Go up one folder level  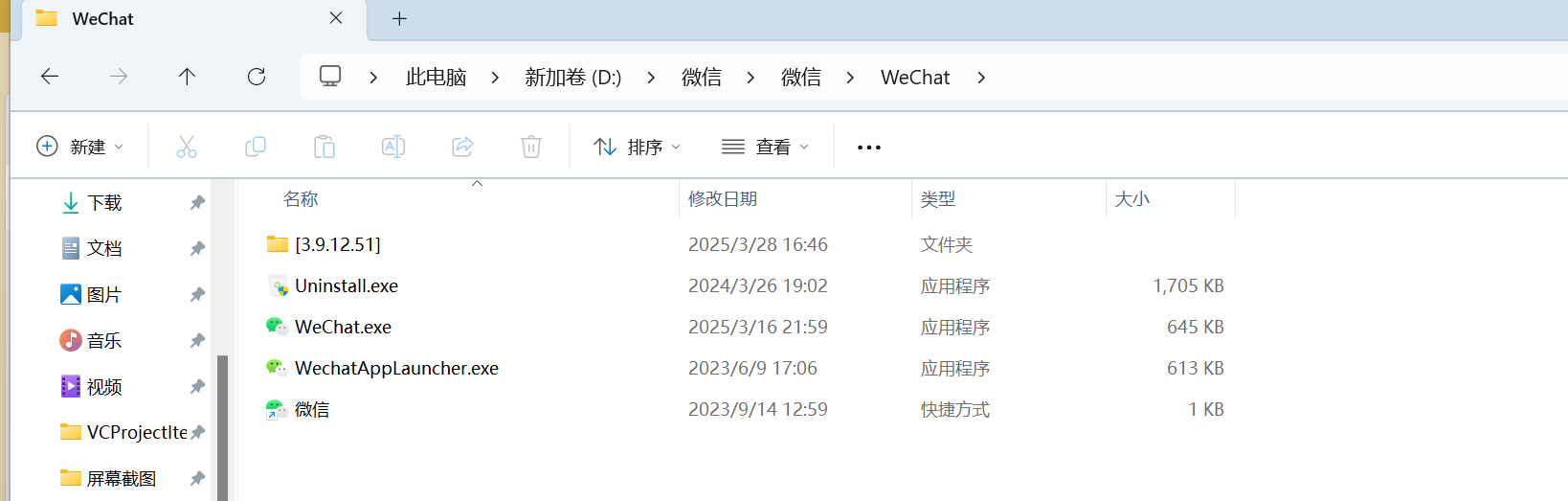(187, 77)
